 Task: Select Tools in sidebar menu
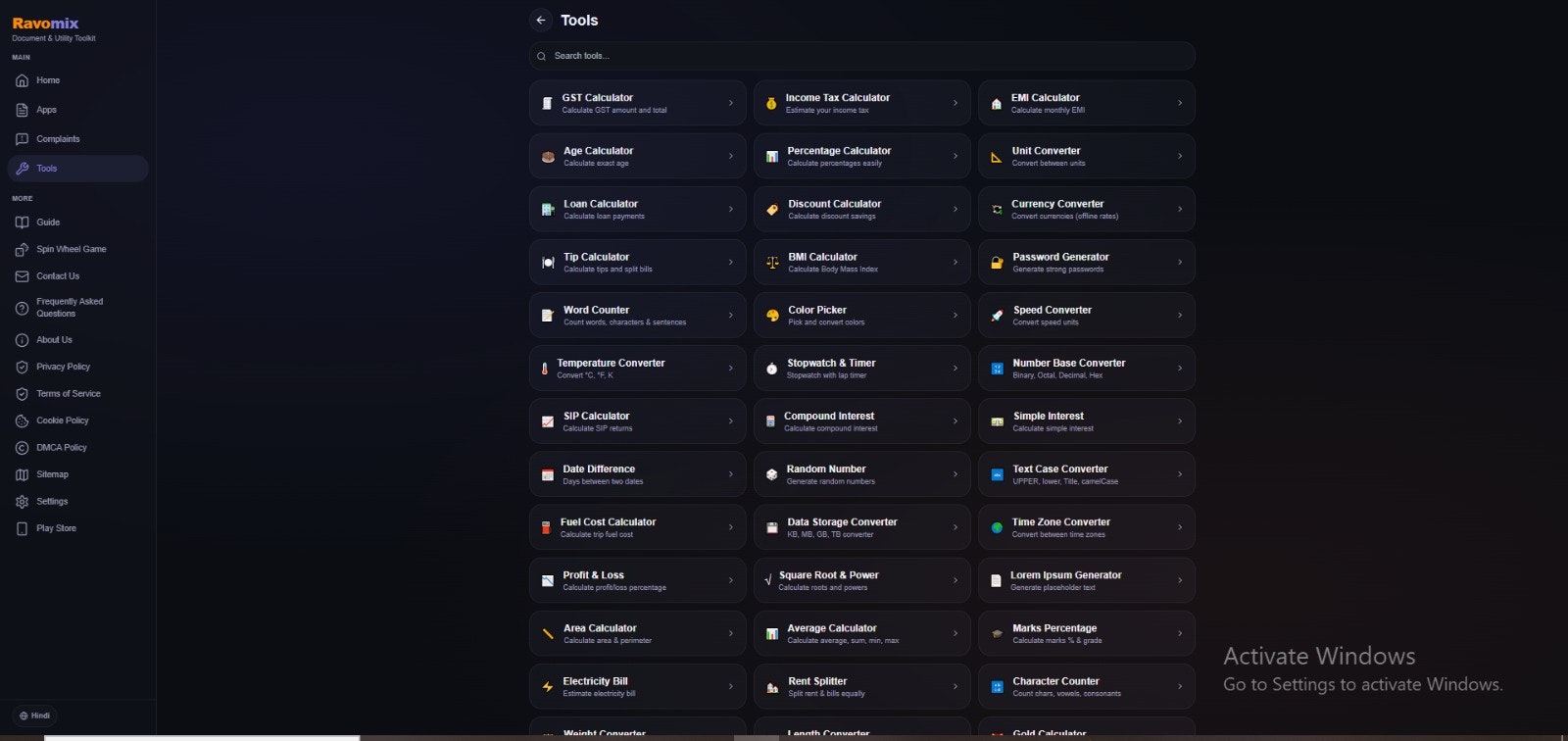77,169
